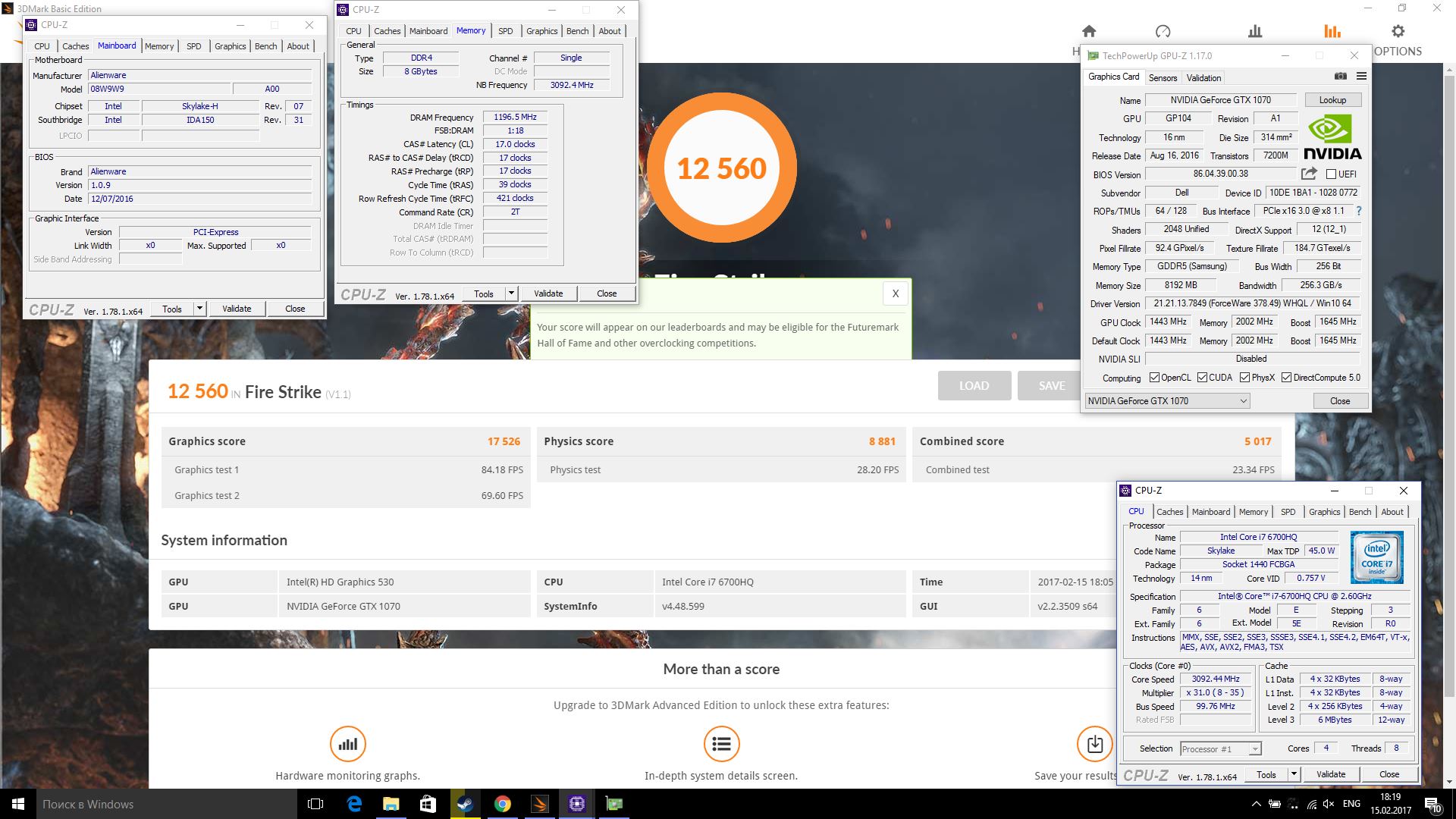Switch to GPU-Z taskbar icon
1456x819 pixels.
(x=613, y=804)
